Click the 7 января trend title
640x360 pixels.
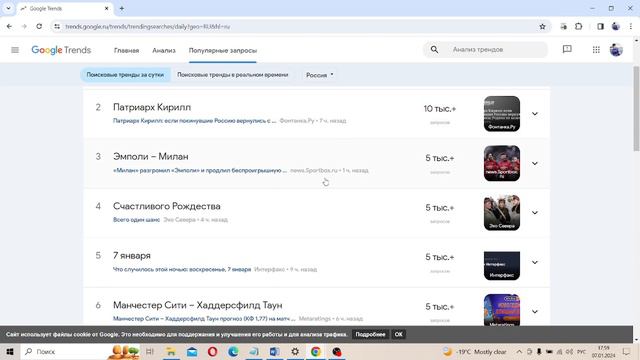132,256
